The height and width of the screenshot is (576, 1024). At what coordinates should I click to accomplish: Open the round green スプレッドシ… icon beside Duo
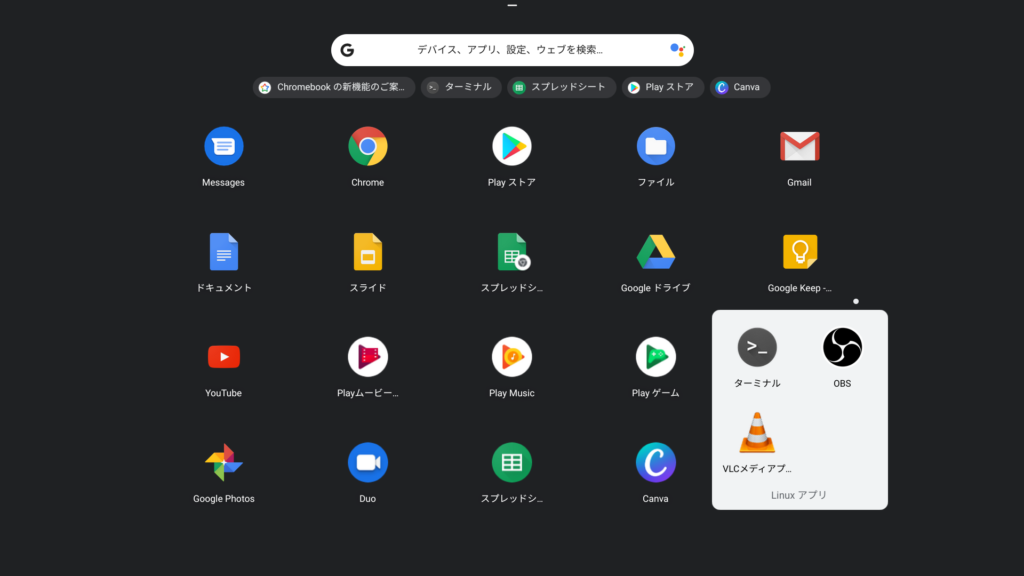(511, 462)
